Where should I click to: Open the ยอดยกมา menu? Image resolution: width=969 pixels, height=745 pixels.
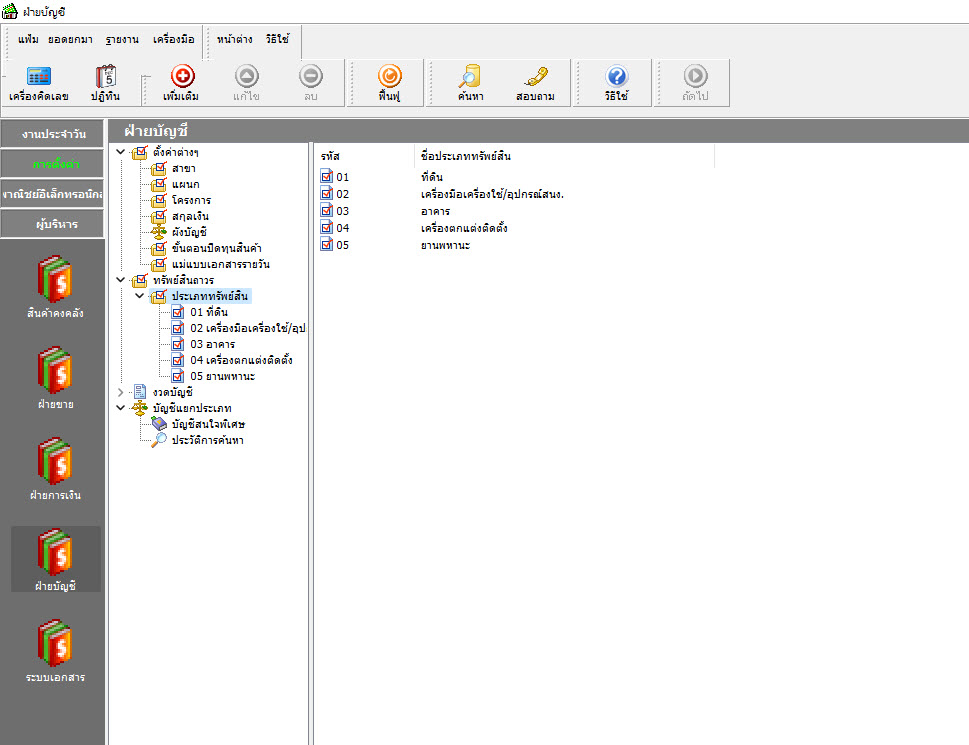tap(70, 40)
